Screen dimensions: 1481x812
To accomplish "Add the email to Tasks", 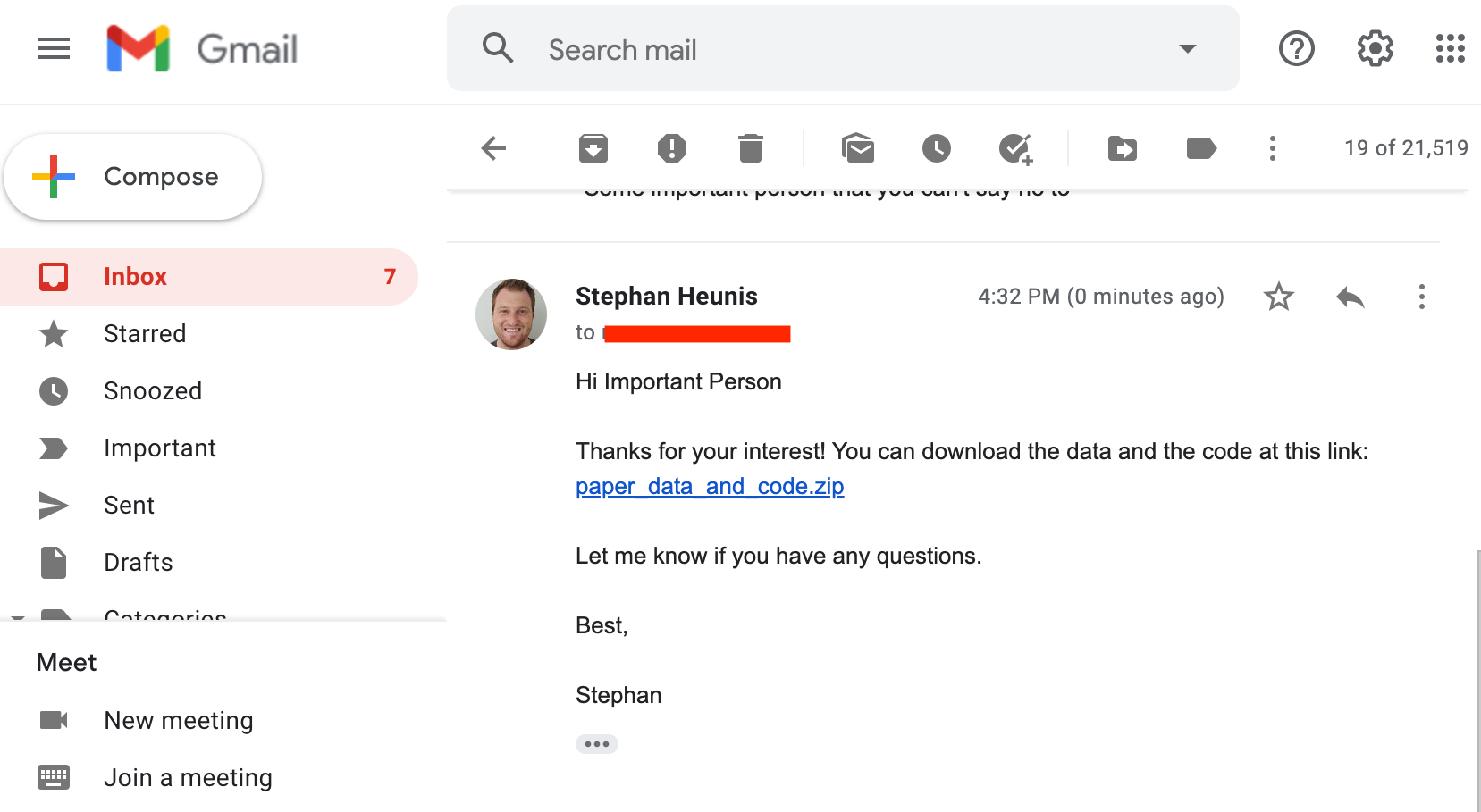I will point(1015,148).
